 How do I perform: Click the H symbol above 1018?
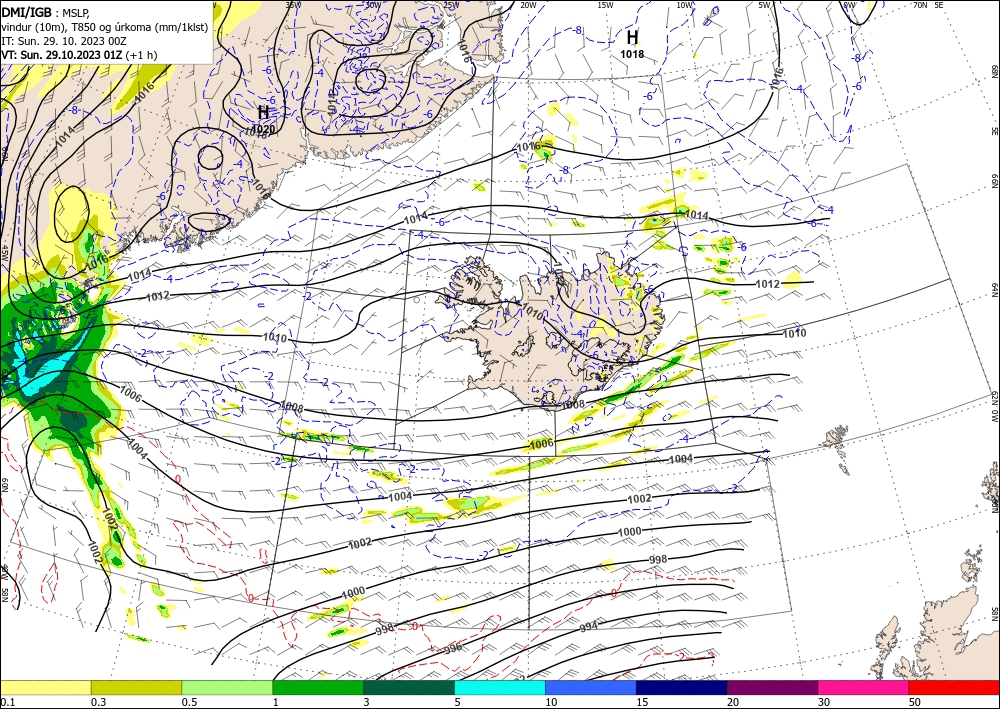(632, 37)
